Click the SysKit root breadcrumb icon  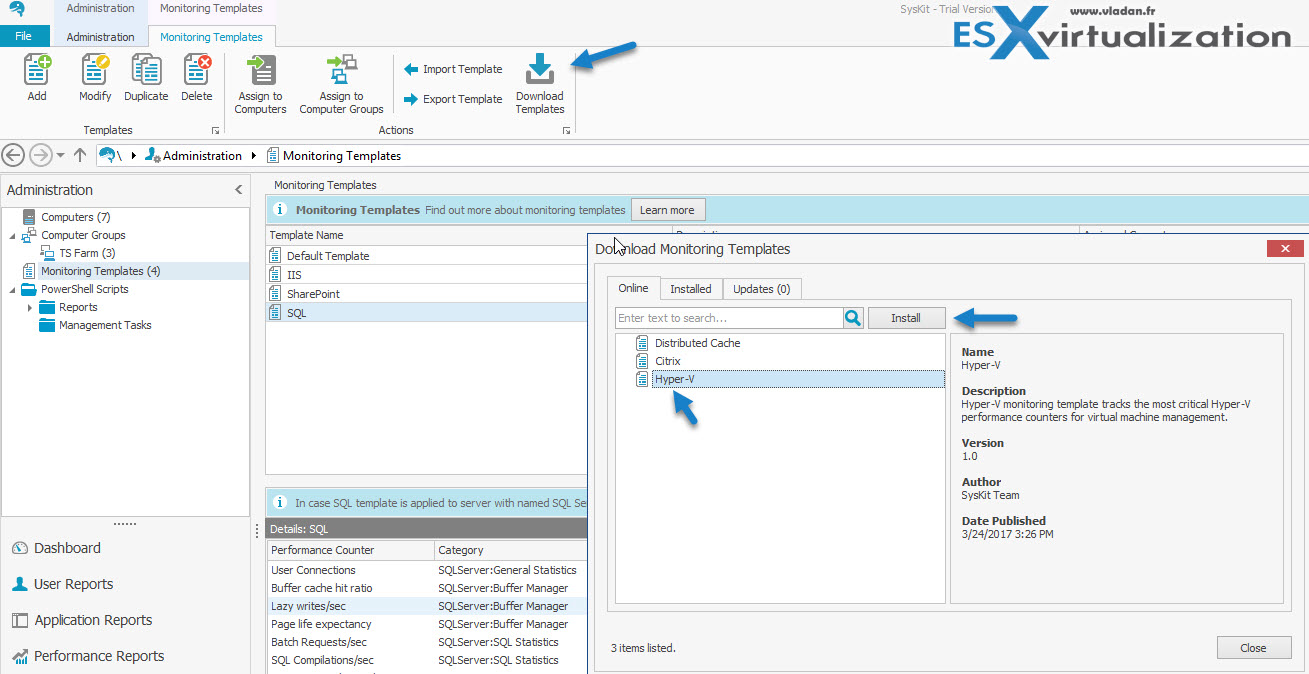pos(107,155)
